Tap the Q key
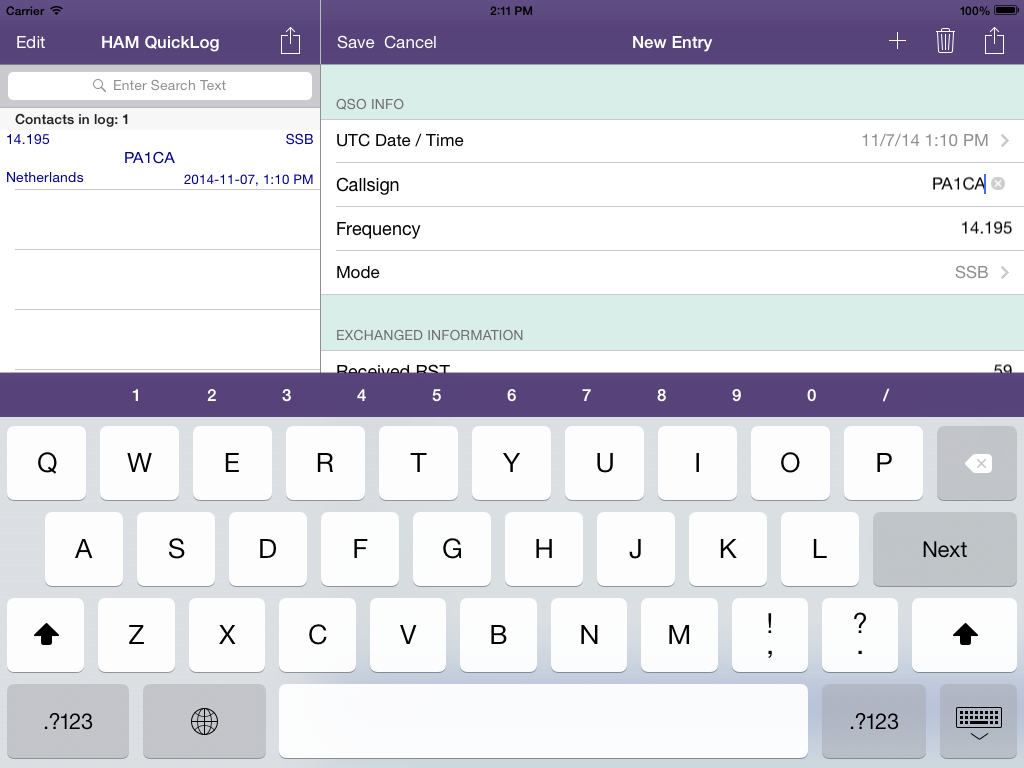The height and width of the screenshot is (768, 1024). pos(46,463)
